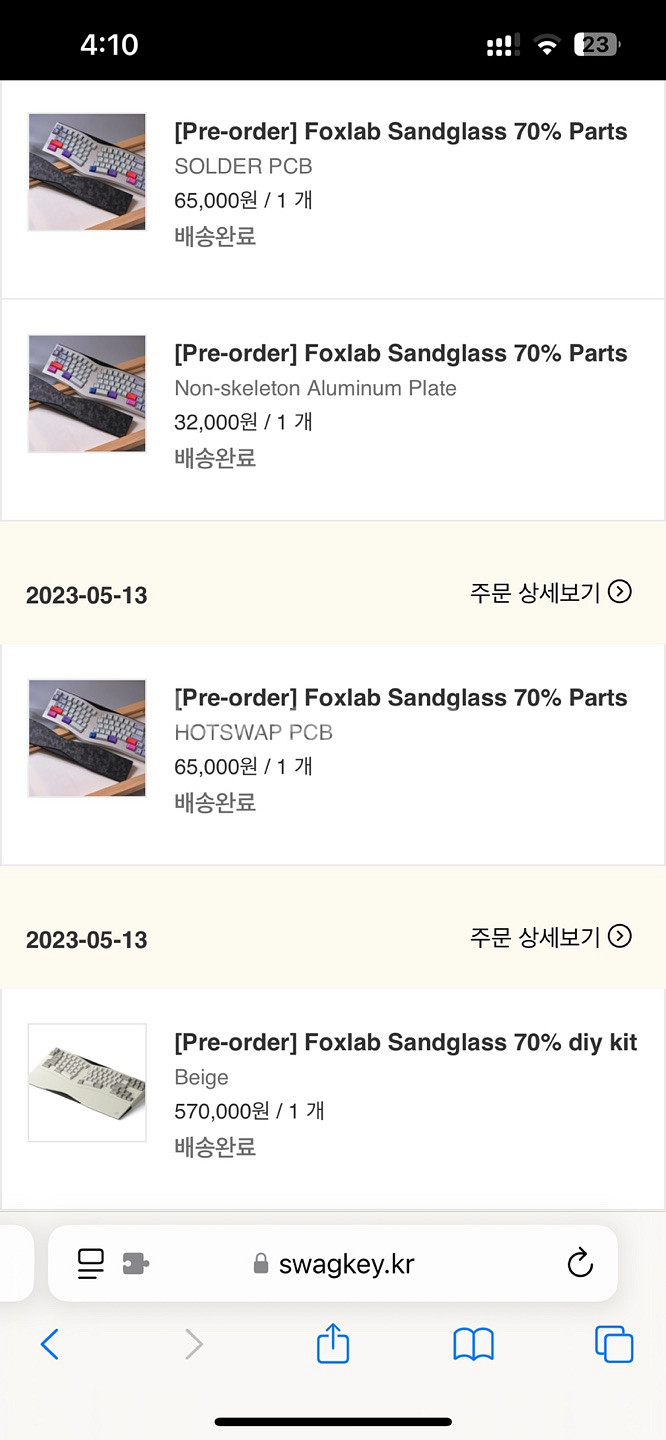Viewport: 666px width, 1440px height.
Task: Tap arrow icon beside HOTSWAP PCB order details
Action: [x=621, y=592]
